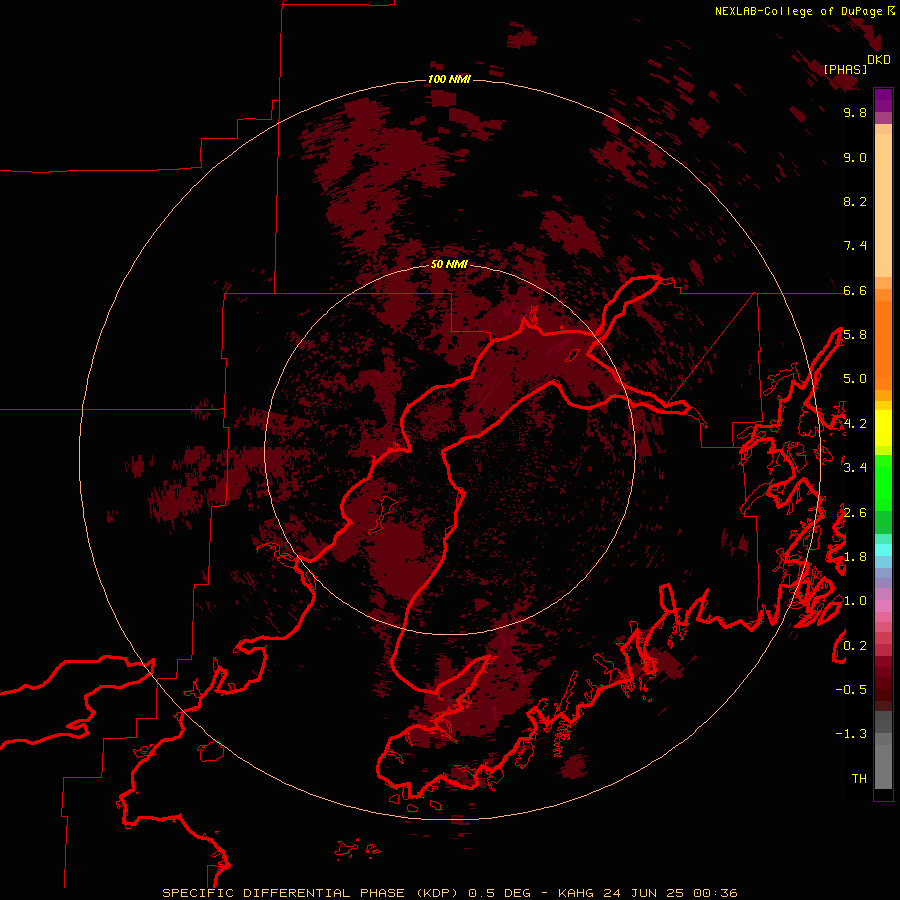This screenshot has width=900, height=900.
Task: Pick the orange segment of the color bar
Action: pyautogui.click(x=883, y=344)
